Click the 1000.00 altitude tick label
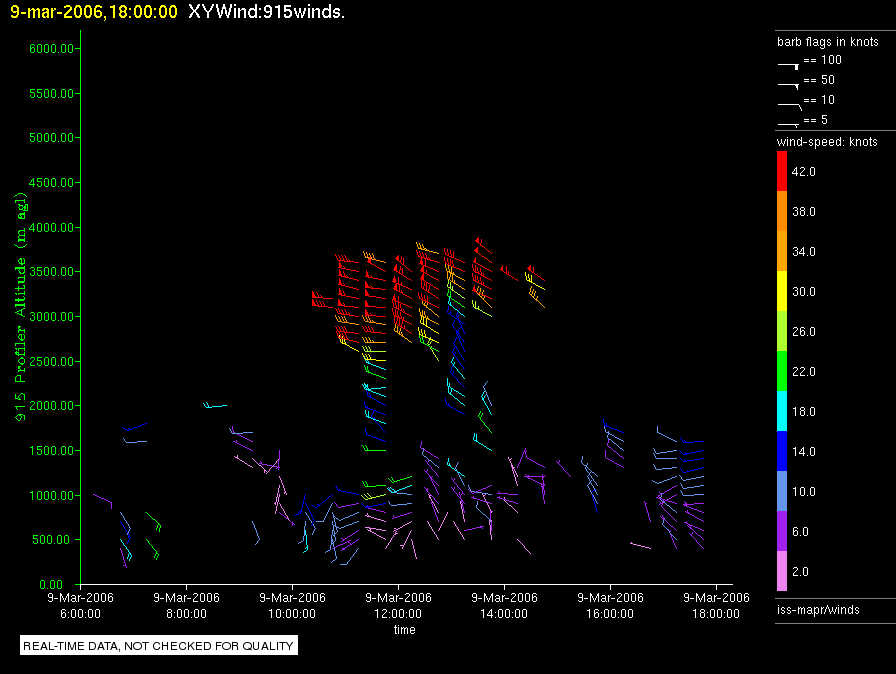 click(51, 495)
